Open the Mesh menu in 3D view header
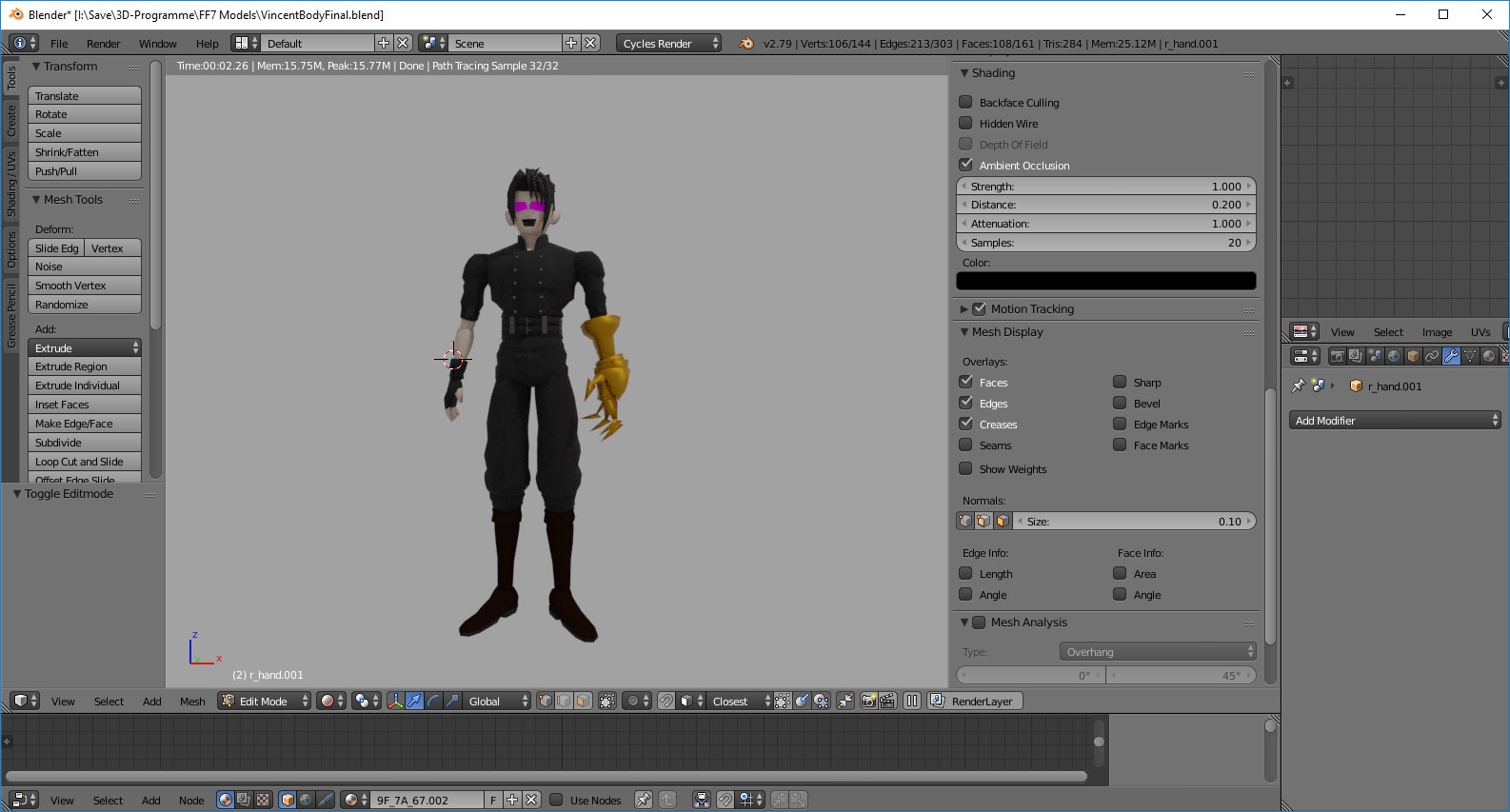1510x812 pixels. point(192,702)
